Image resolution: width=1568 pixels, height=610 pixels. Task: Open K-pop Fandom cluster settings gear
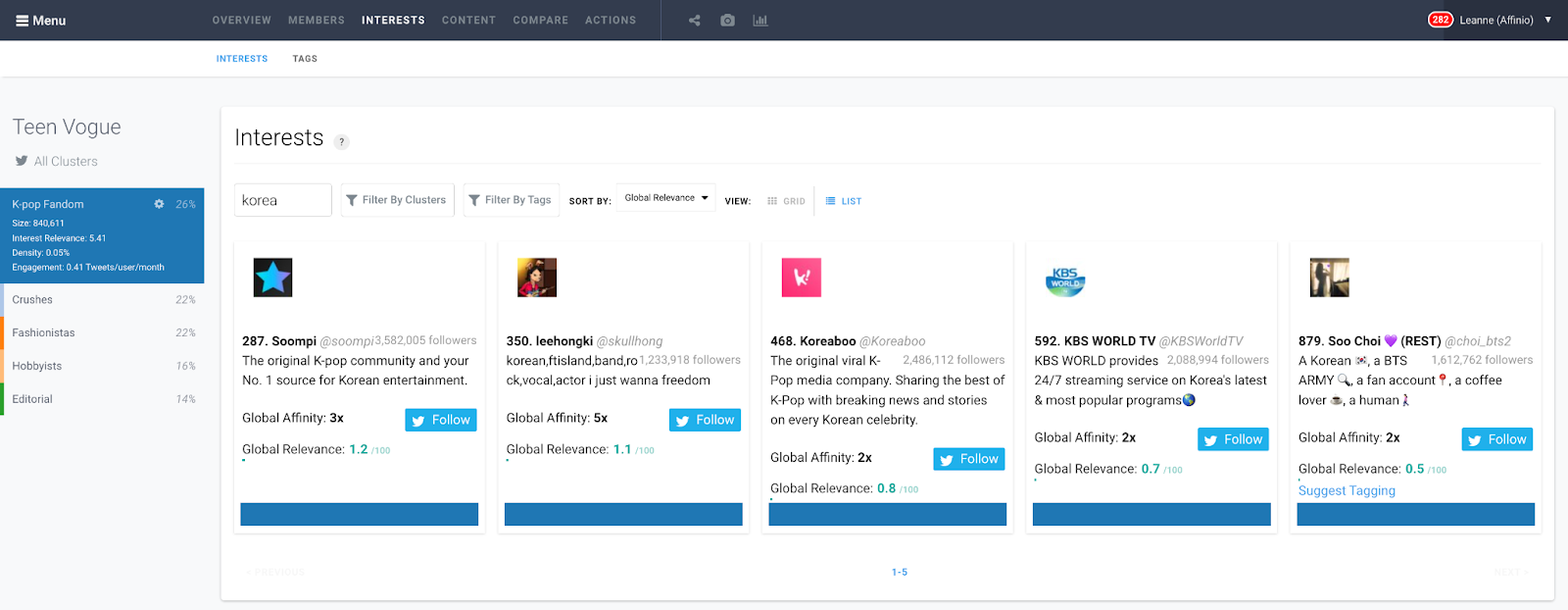coord(159,204)
